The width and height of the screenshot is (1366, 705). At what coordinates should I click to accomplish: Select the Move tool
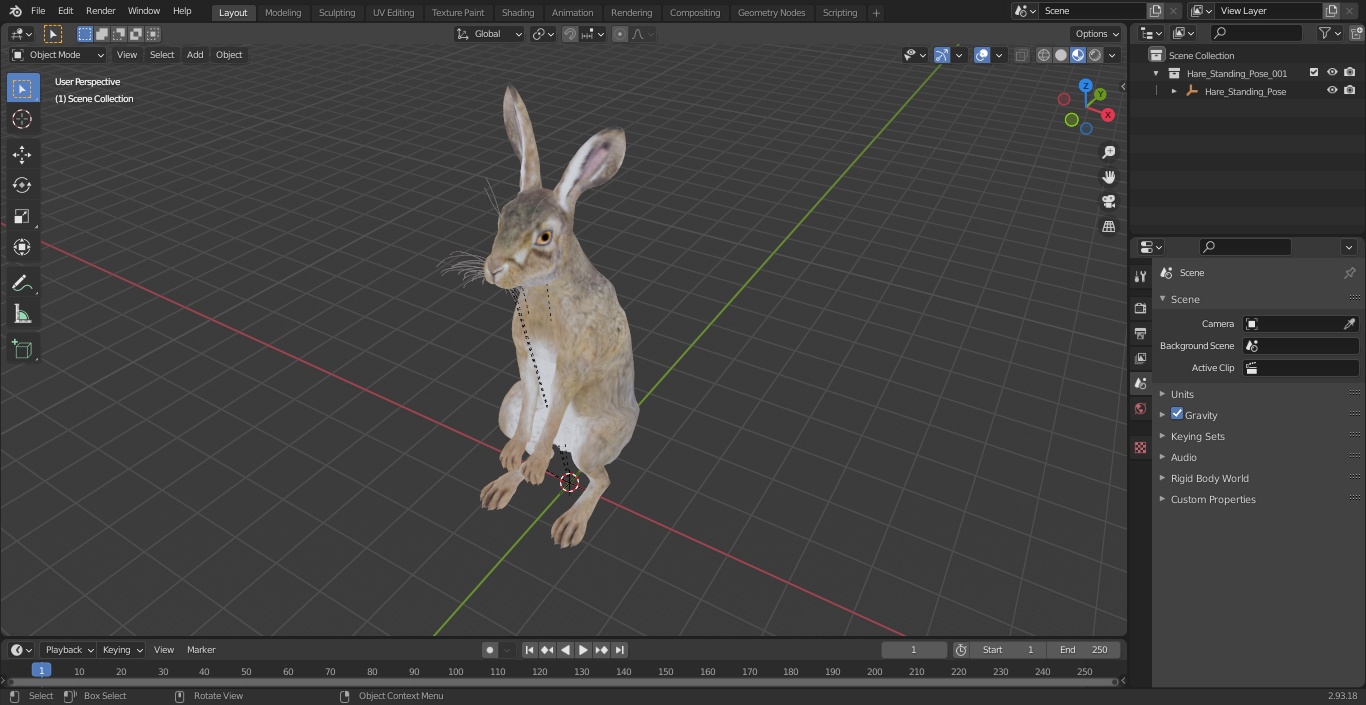point(22,154)
